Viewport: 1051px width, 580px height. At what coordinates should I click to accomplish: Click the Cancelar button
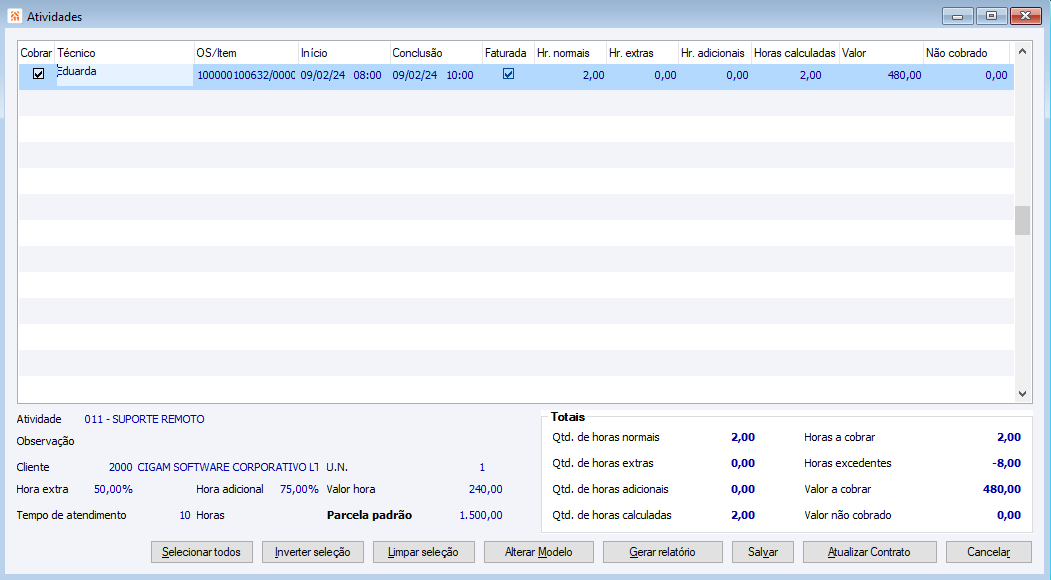coord(989,552)
